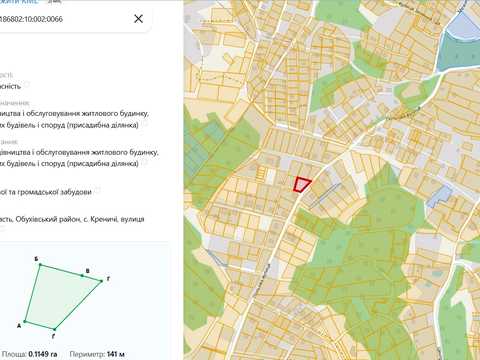
Task: Click vertex А of the parcel diagram
Action: (x=25, y=322)
